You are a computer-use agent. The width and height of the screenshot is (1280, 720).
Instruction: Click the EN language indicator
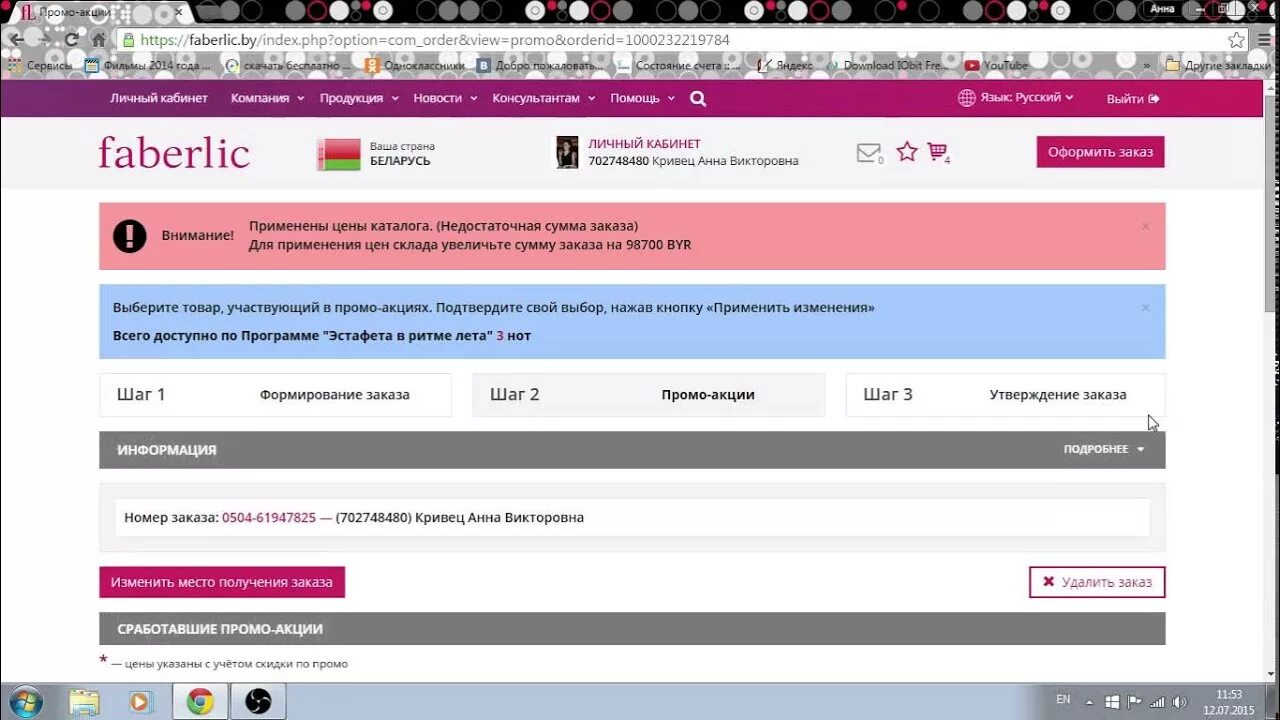1063,700
